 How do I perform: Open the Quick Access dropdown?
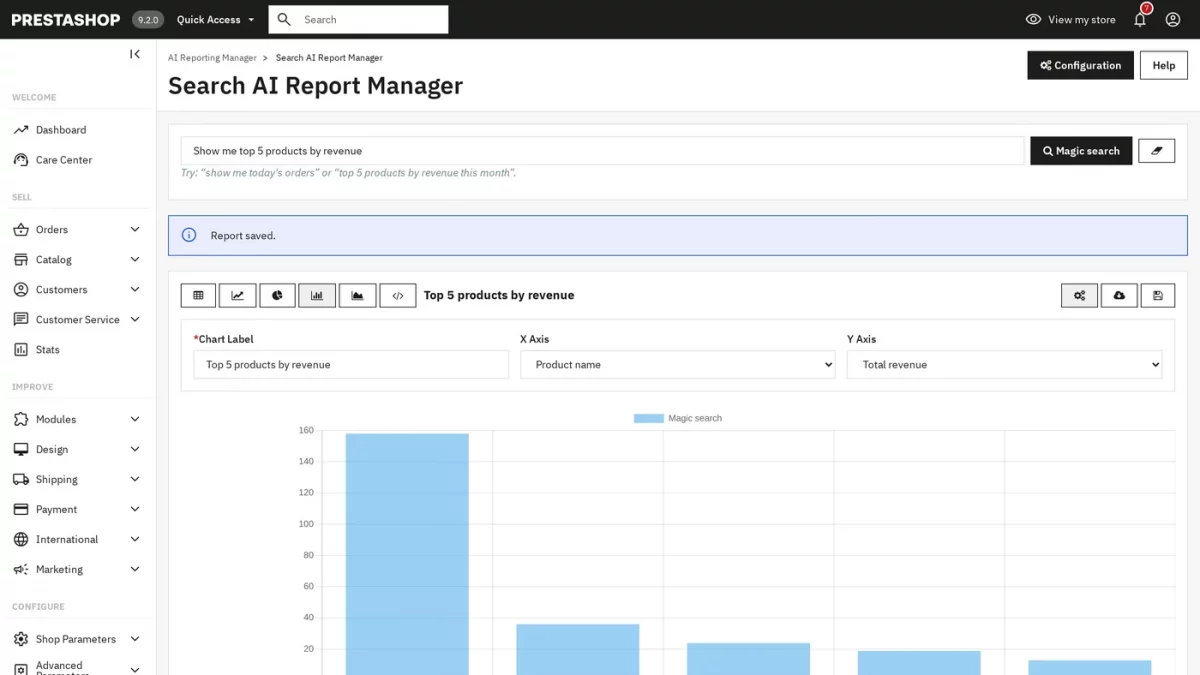pyautogui.click(x=215, y=19)
